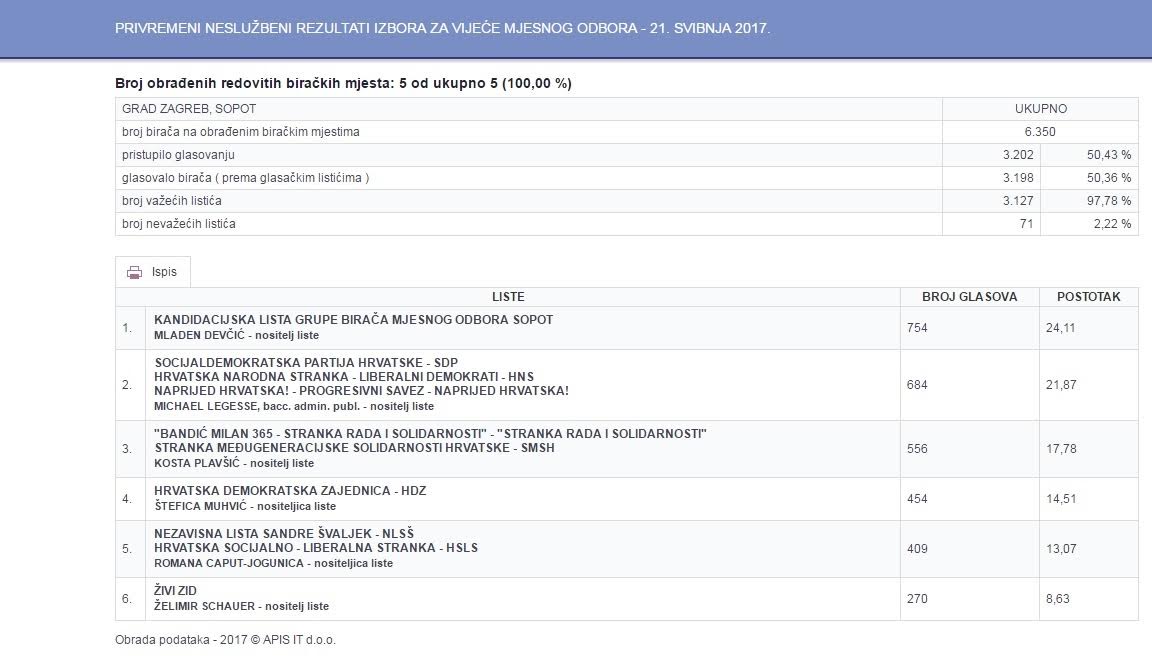Click the 21,87 percentage cell
The image size is (1152, 670).
(1062, 385)
